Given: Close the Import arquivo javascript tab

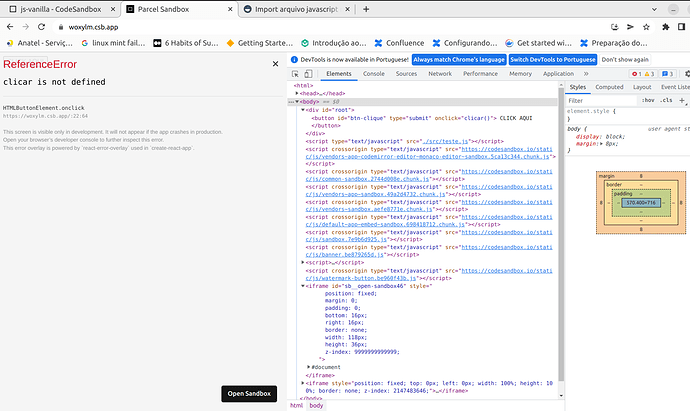Looking at the screenshot, I should click(347, 9).
